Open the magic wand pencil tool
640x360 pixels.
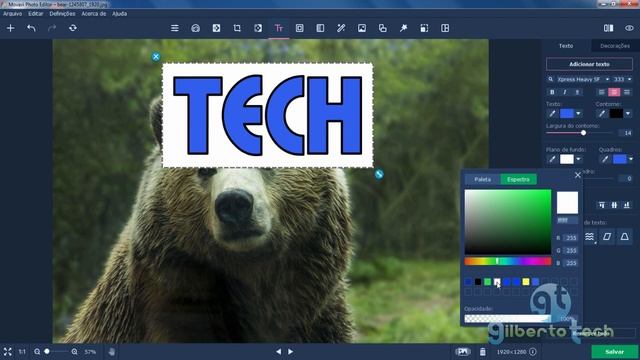click(341, 28)
